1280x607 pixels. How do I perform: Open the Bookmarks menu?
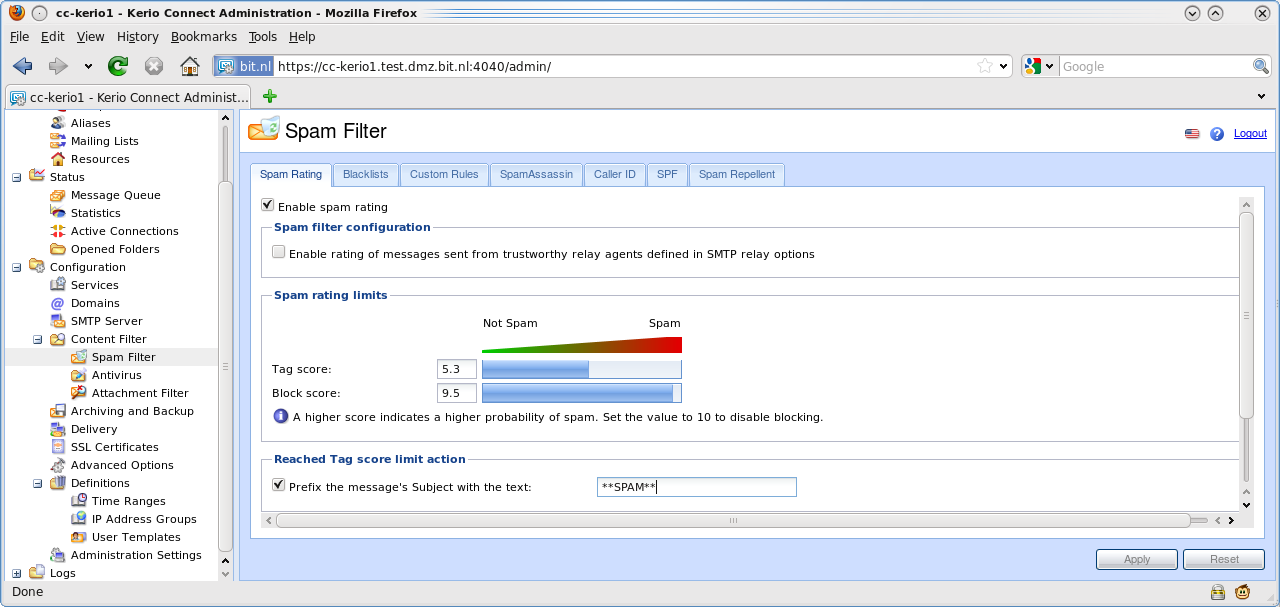(x=204, y=36)
